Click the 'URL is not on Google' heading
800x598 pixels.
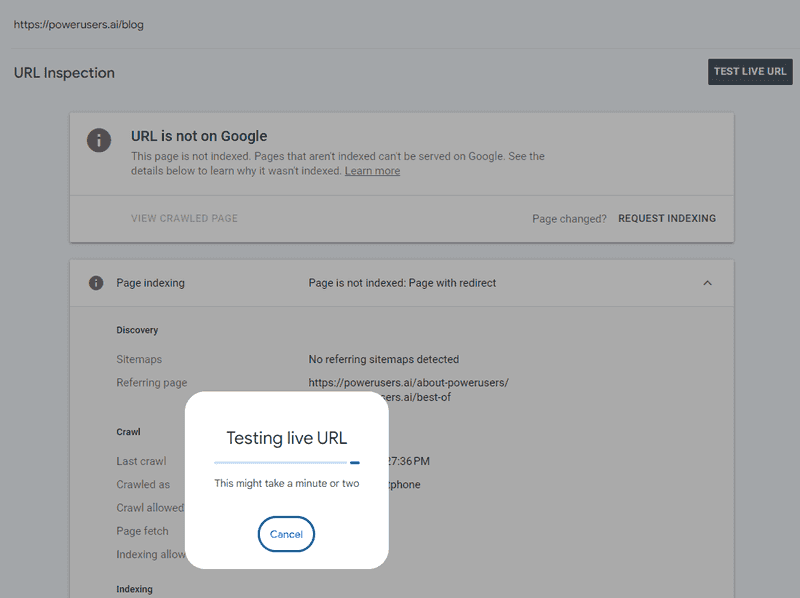pos(199,136)
